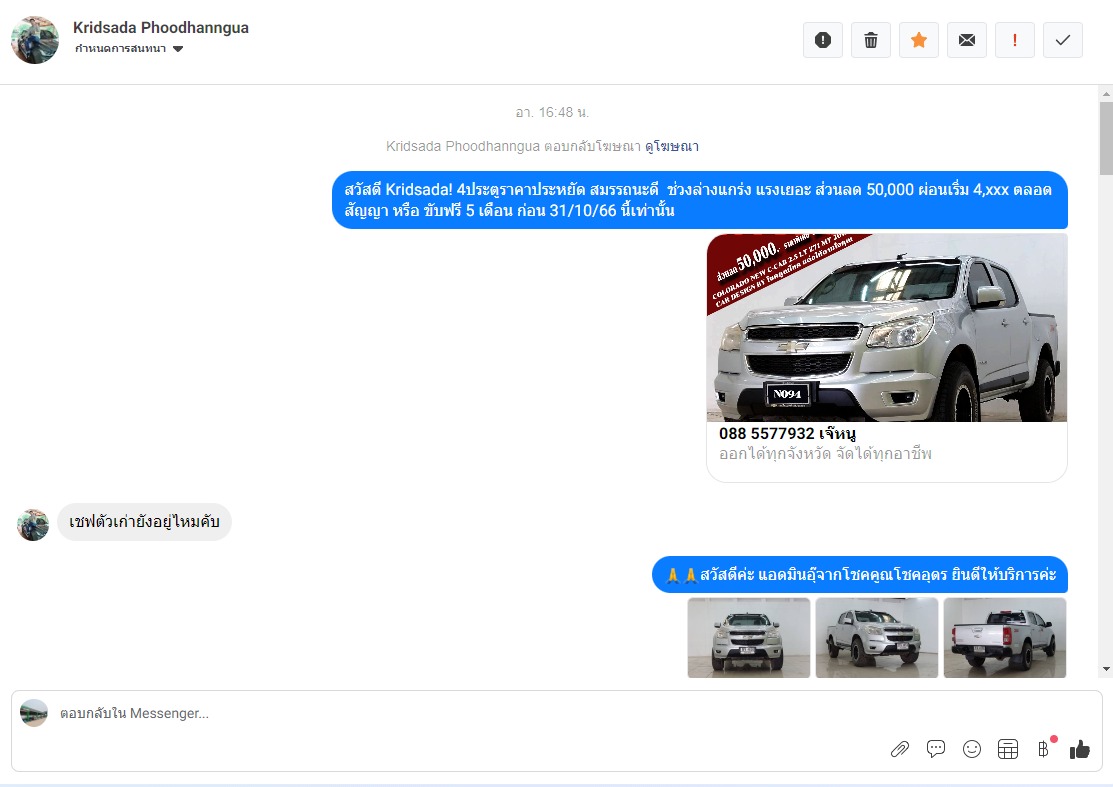Open Kridsada Phoodhanngua profile picture

pyautogui.click(x=35, y=40)
